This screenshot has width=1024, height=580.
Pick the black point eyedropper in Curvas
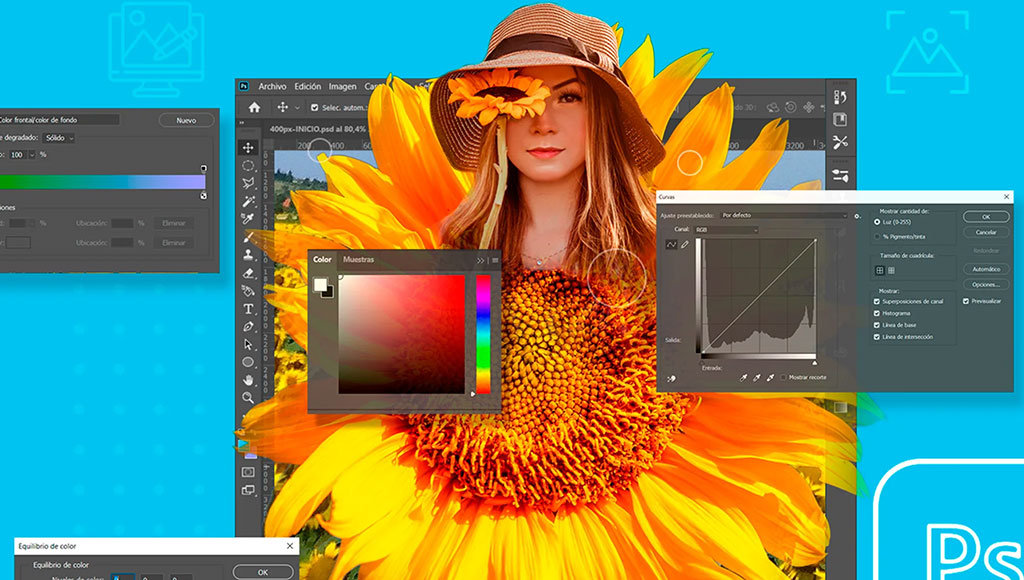click(743, 378)
